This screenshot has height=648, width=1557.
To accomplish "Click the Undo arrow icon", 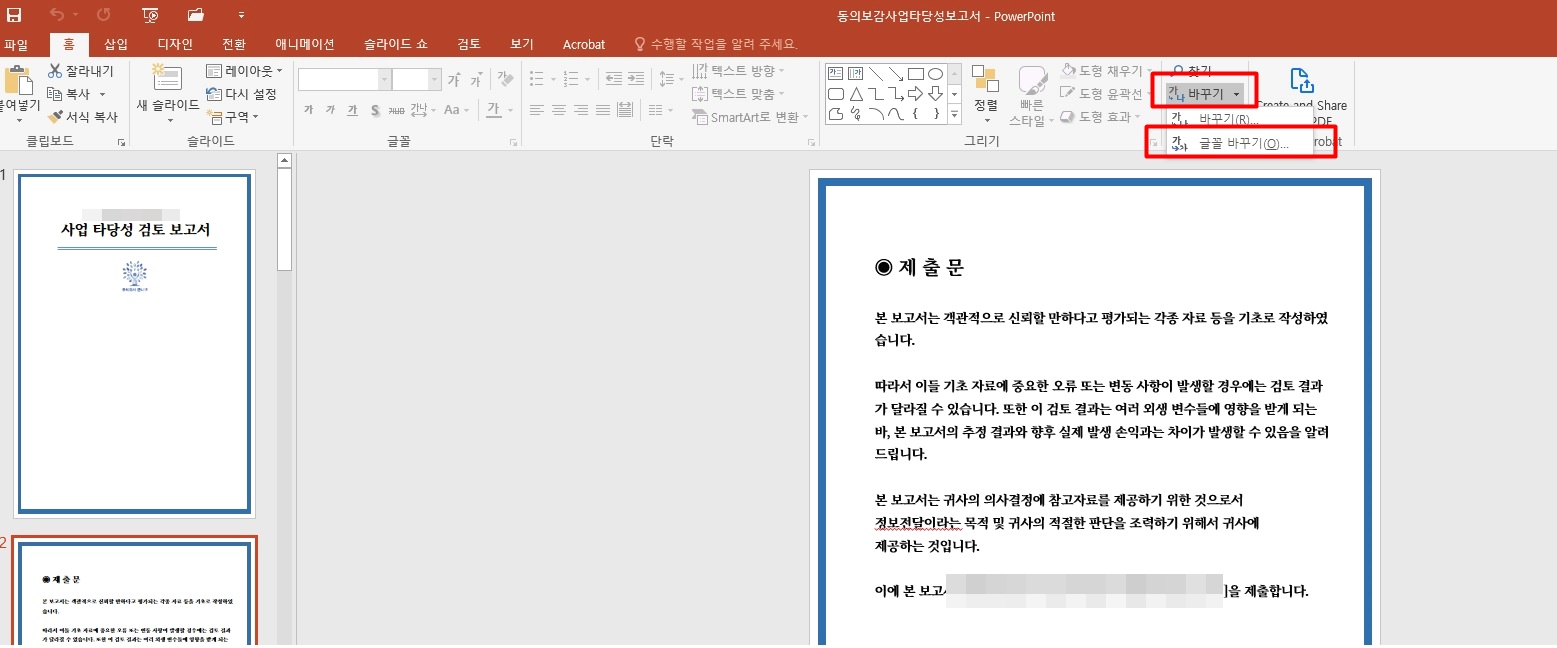I will click(56, 15).
